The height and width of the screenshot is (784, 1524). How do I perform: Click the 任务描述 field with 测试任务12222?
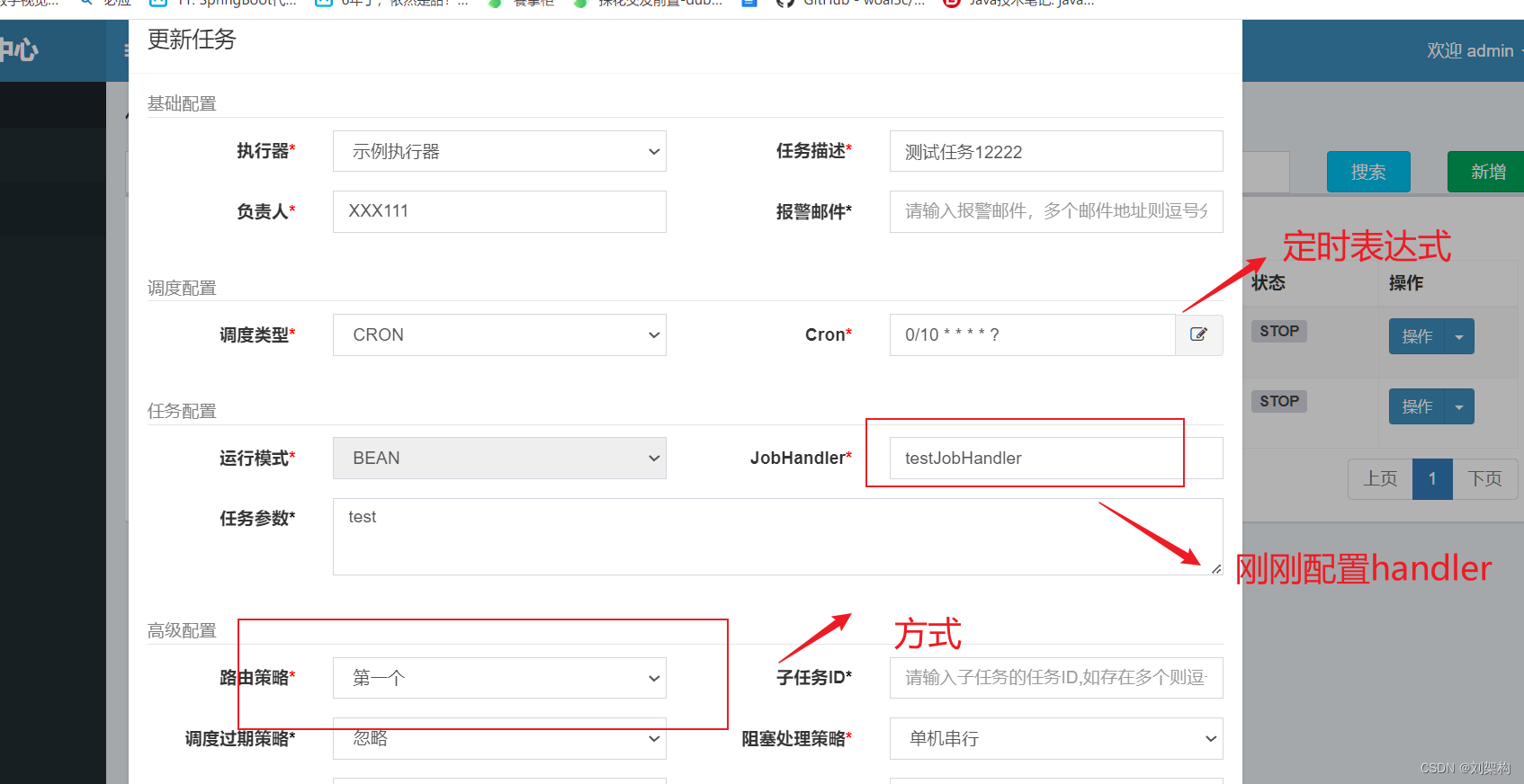(1056, 151)
